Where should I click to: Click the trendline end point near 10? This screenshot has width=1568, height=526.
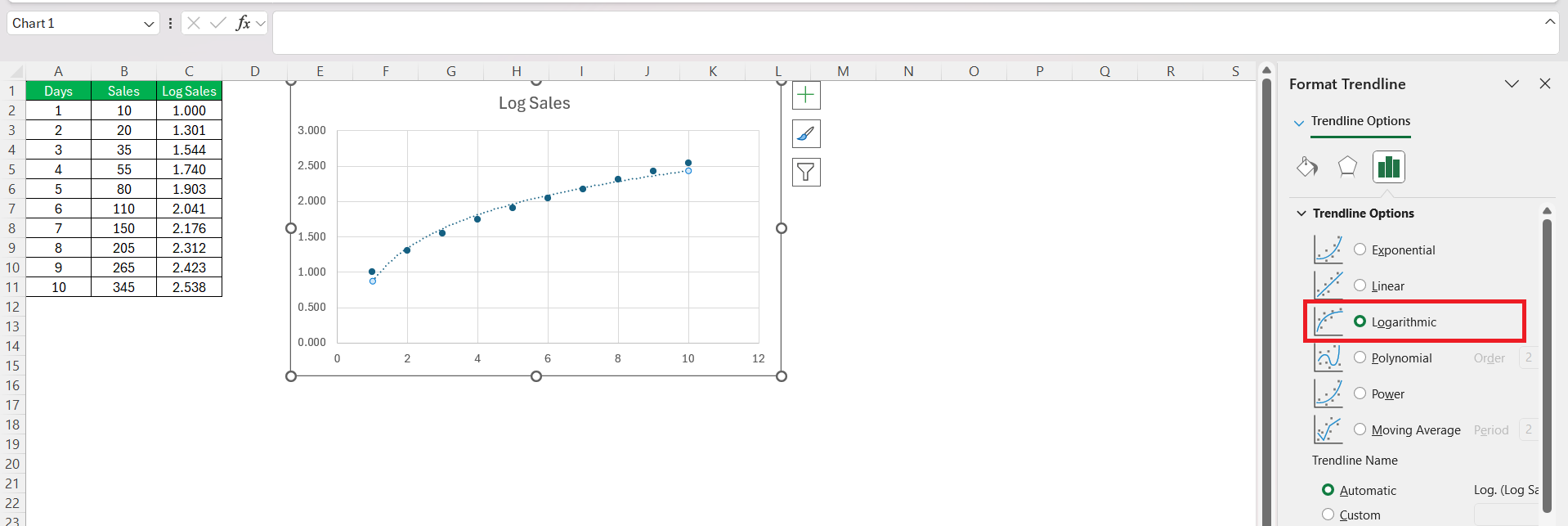[x=688, y=171]
